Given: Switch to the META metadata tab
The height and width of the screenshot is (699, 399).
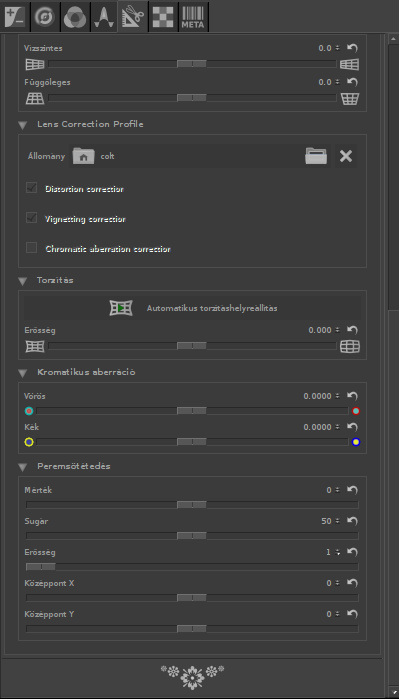Looking at the screenshot, I should point(193,16).
